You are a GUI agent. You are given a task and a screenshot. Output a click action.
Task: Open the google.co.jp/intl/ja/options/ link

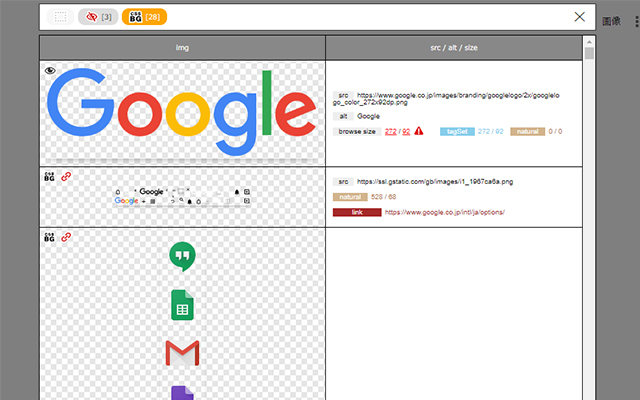[445, 212]
